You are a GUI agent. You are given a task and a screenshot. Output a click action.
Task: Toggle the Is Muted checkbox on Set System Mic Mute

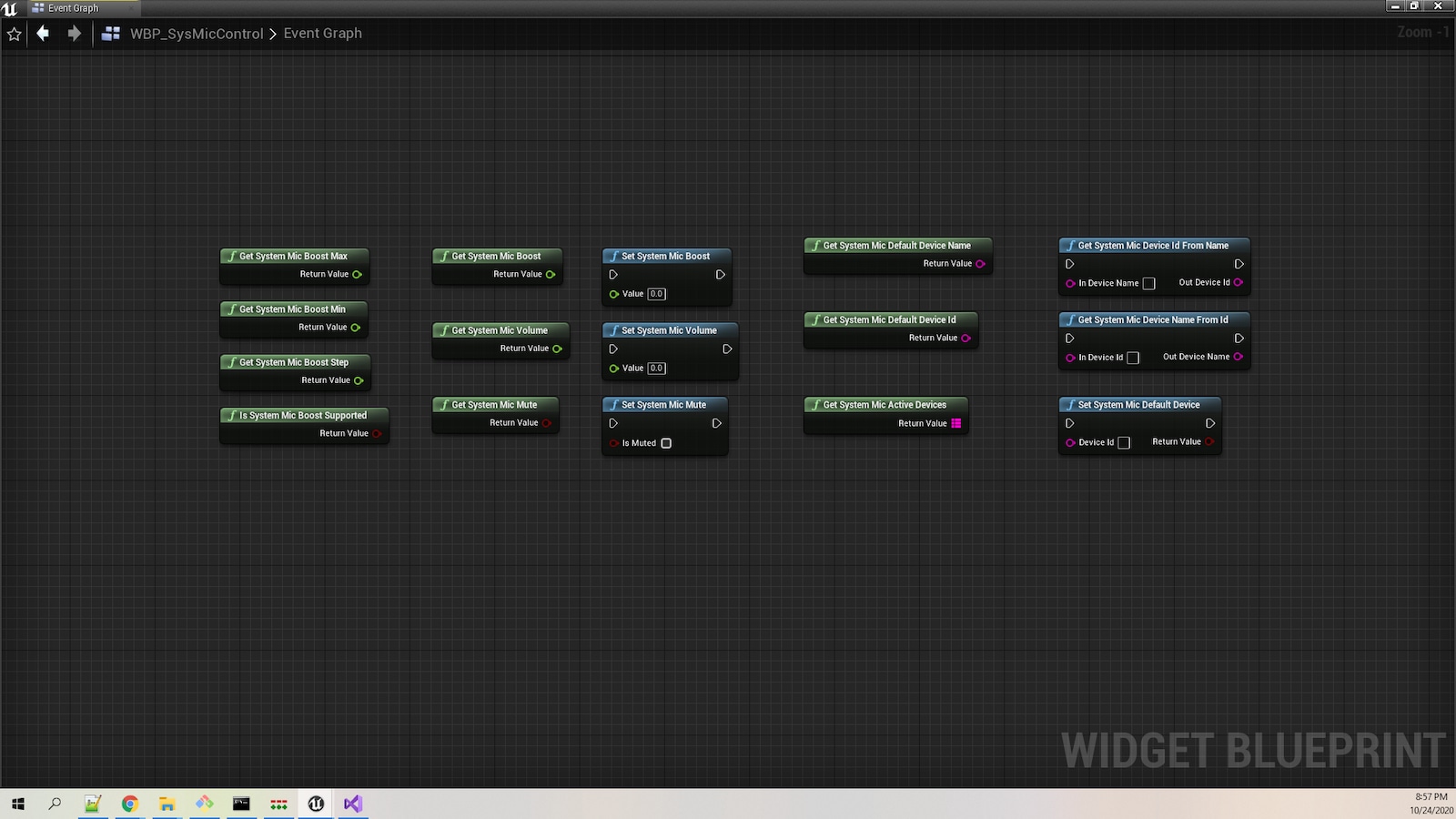click(x=666, y=443)
